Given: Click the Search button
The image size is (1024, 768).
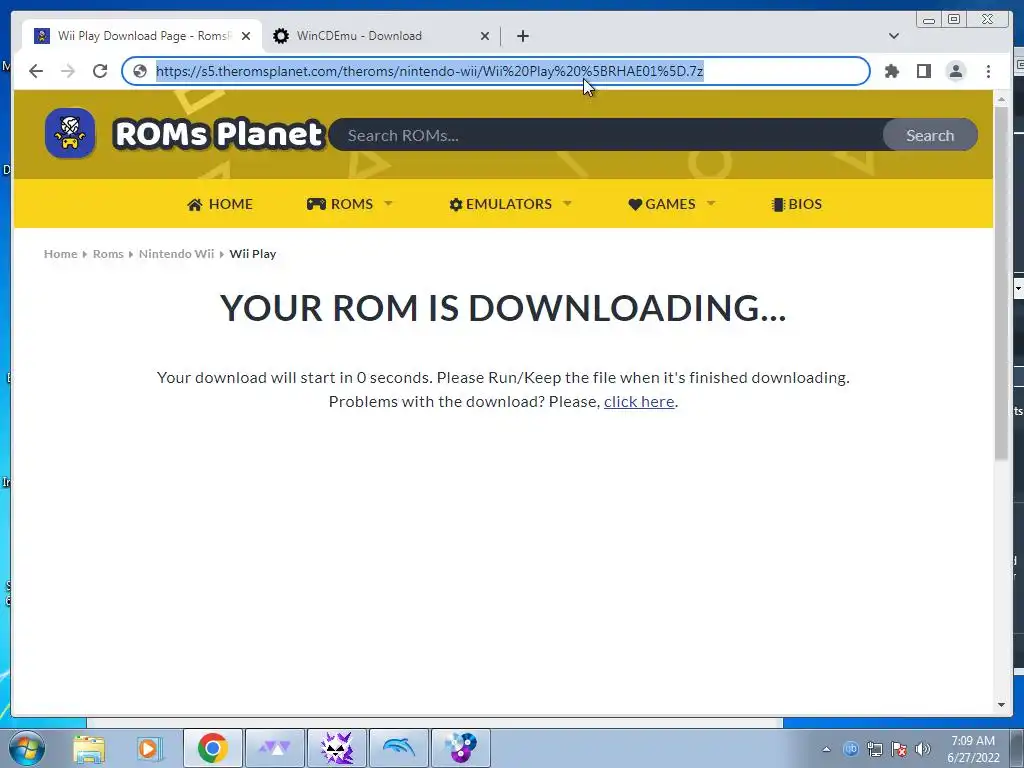Looking at the screenshot, I should [x=930, y=135].
